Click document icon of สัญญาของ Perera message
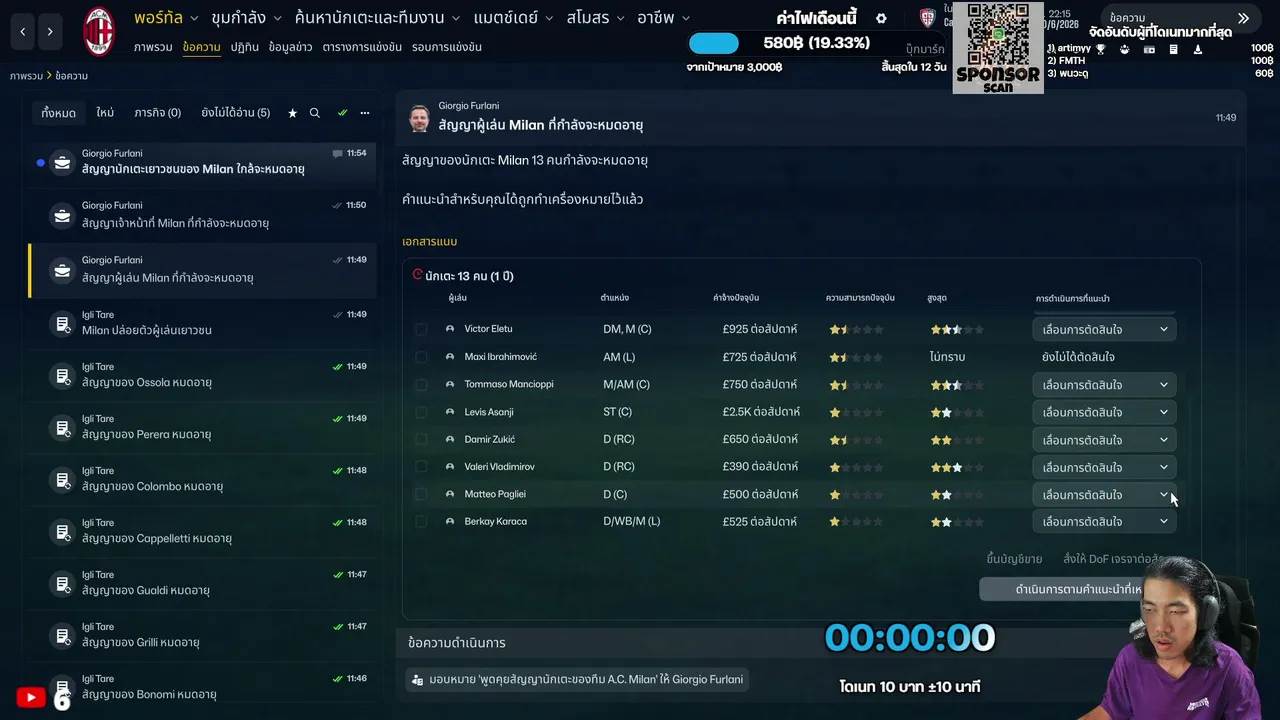Image resolution: width=1280 pixels, height=720 pixels. pos(62,427)
